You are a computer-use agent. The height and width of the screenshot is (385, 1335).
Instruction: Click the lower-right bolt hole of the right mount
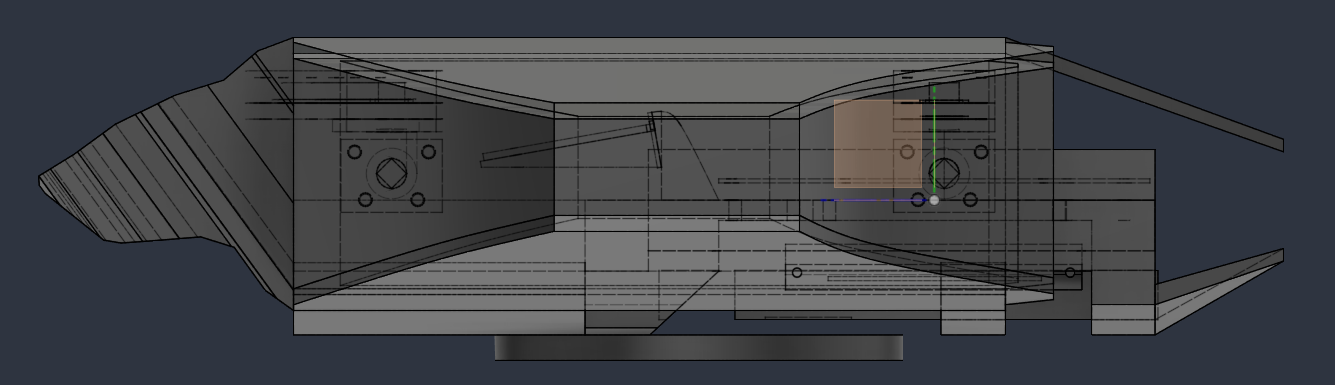click(x=969, y=200)
